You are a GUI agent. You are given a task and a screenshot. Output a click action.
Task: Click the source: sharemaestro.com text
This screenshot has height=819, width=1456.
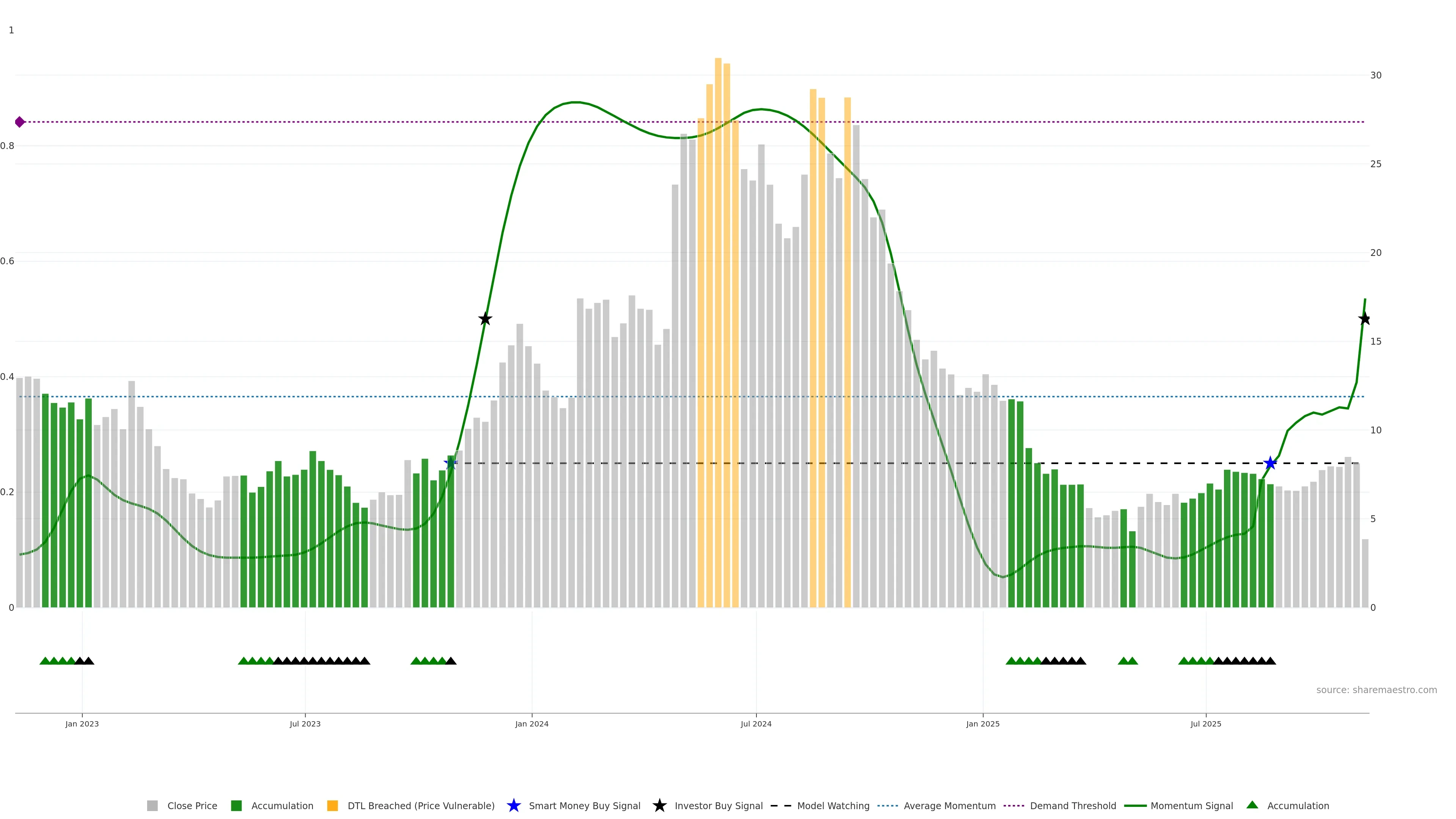pos(1376,690)
